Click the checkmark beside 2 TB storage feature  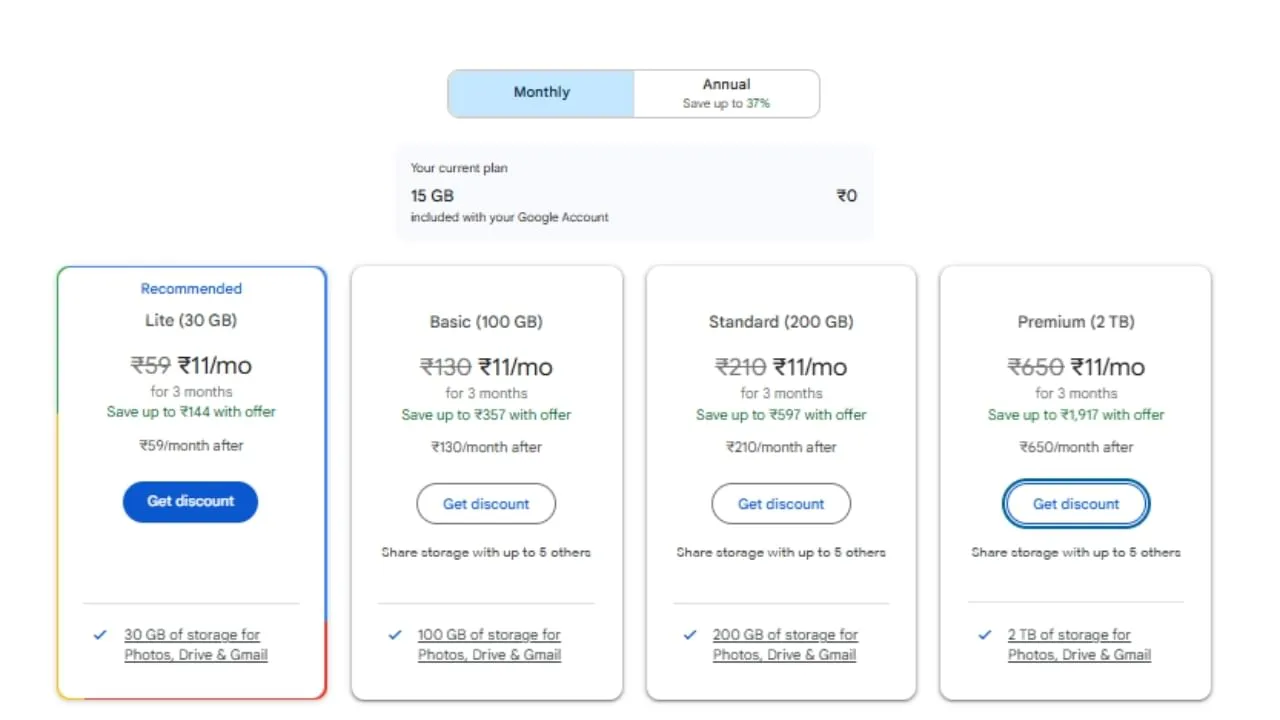[984, 634]
